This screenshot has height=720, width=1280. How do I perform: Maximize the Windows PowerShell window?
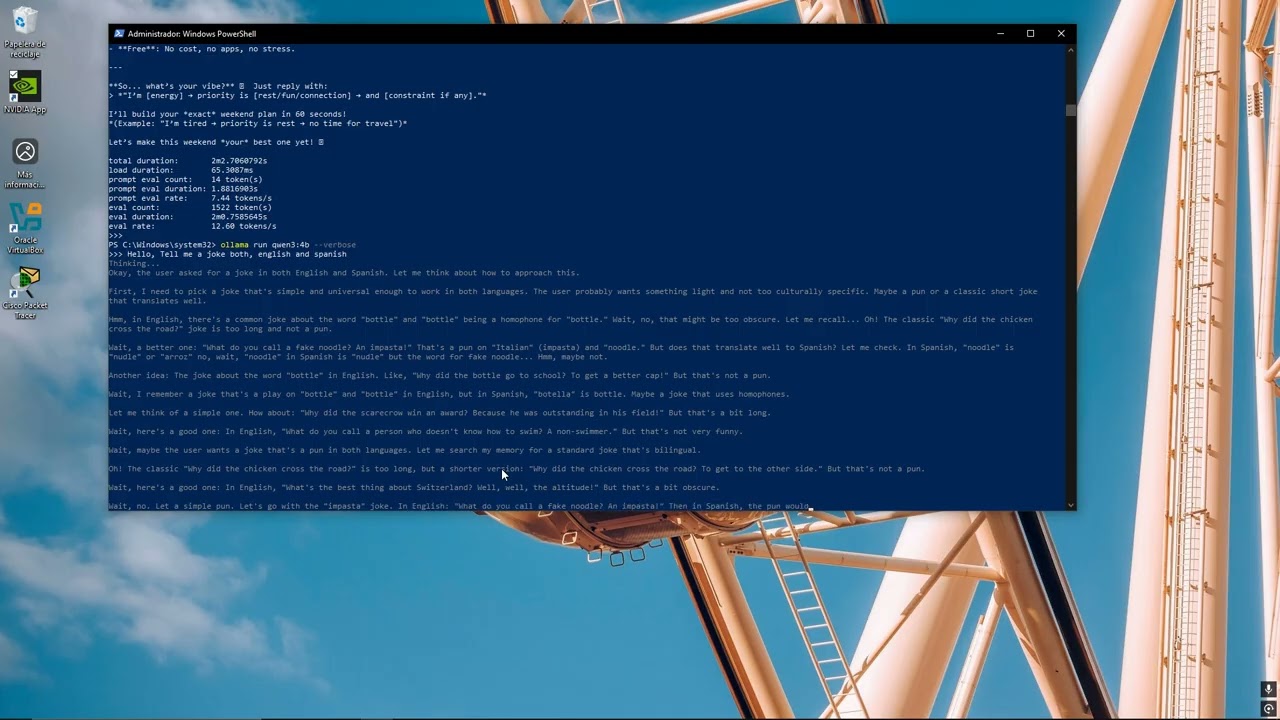pos(1030,33)
